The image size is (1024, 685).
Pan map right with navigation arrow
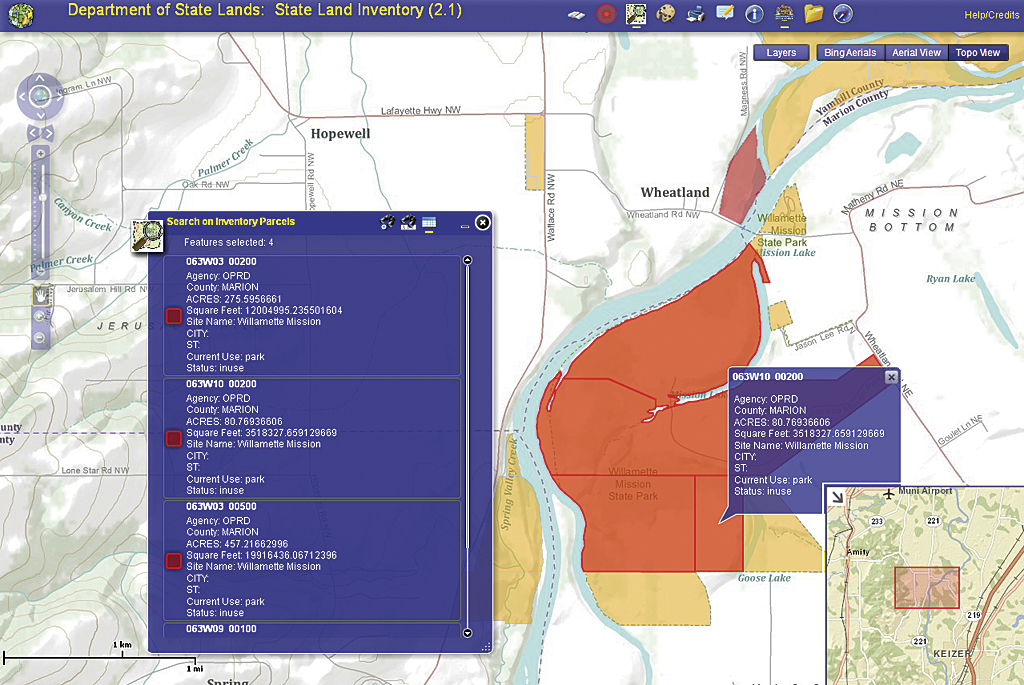(58, 97)
